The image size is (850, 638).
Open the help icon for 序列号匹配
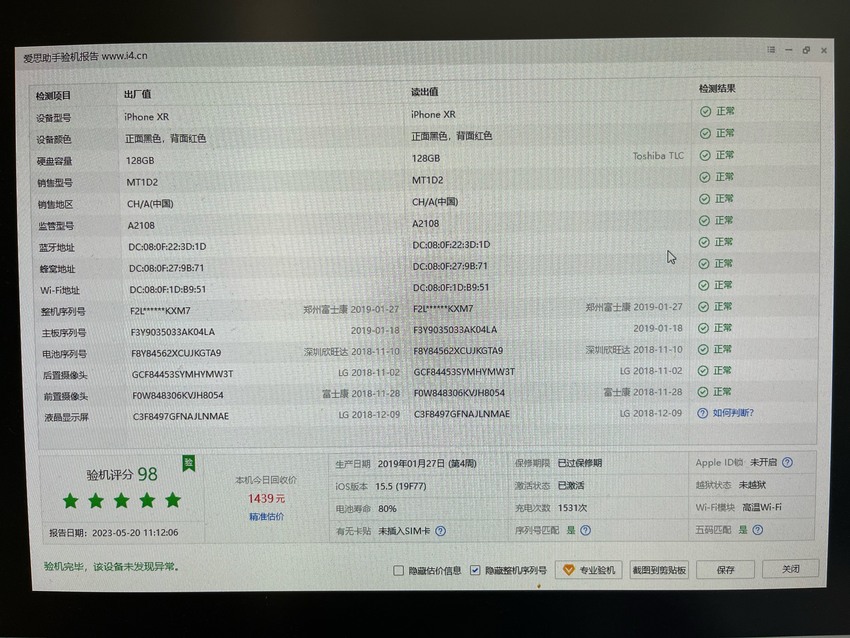(x=585, y=530)
